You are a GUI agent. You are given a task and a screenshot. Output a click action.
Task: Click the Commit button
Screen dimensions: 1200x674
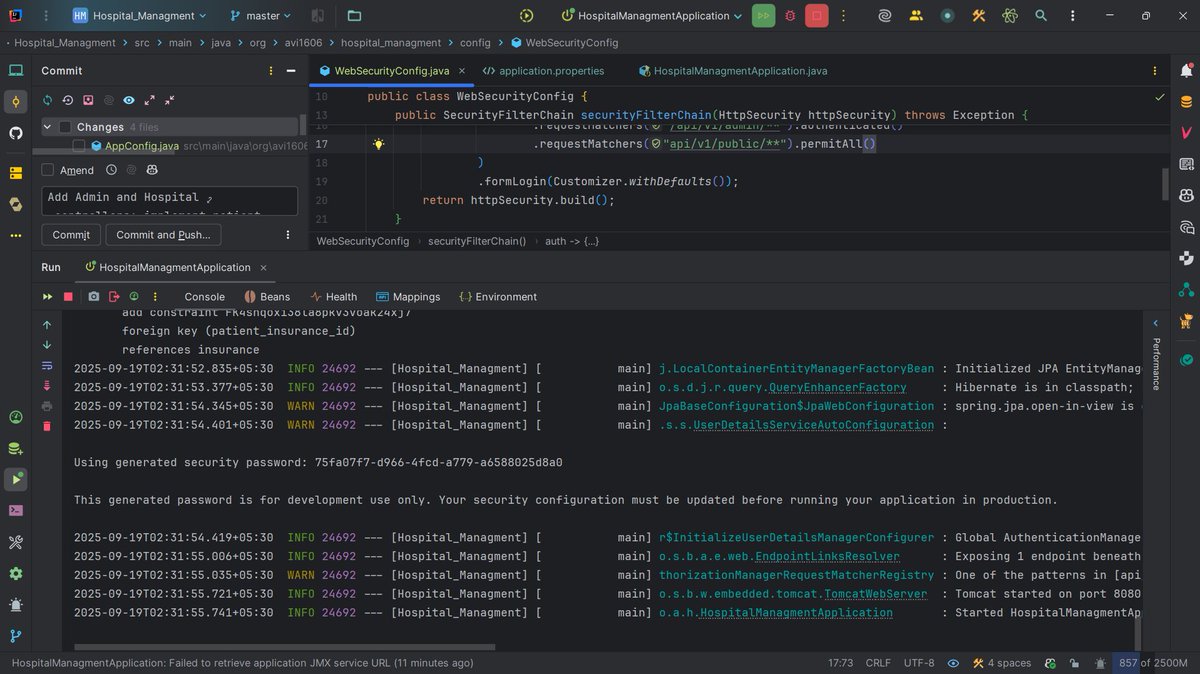[71, 235]
